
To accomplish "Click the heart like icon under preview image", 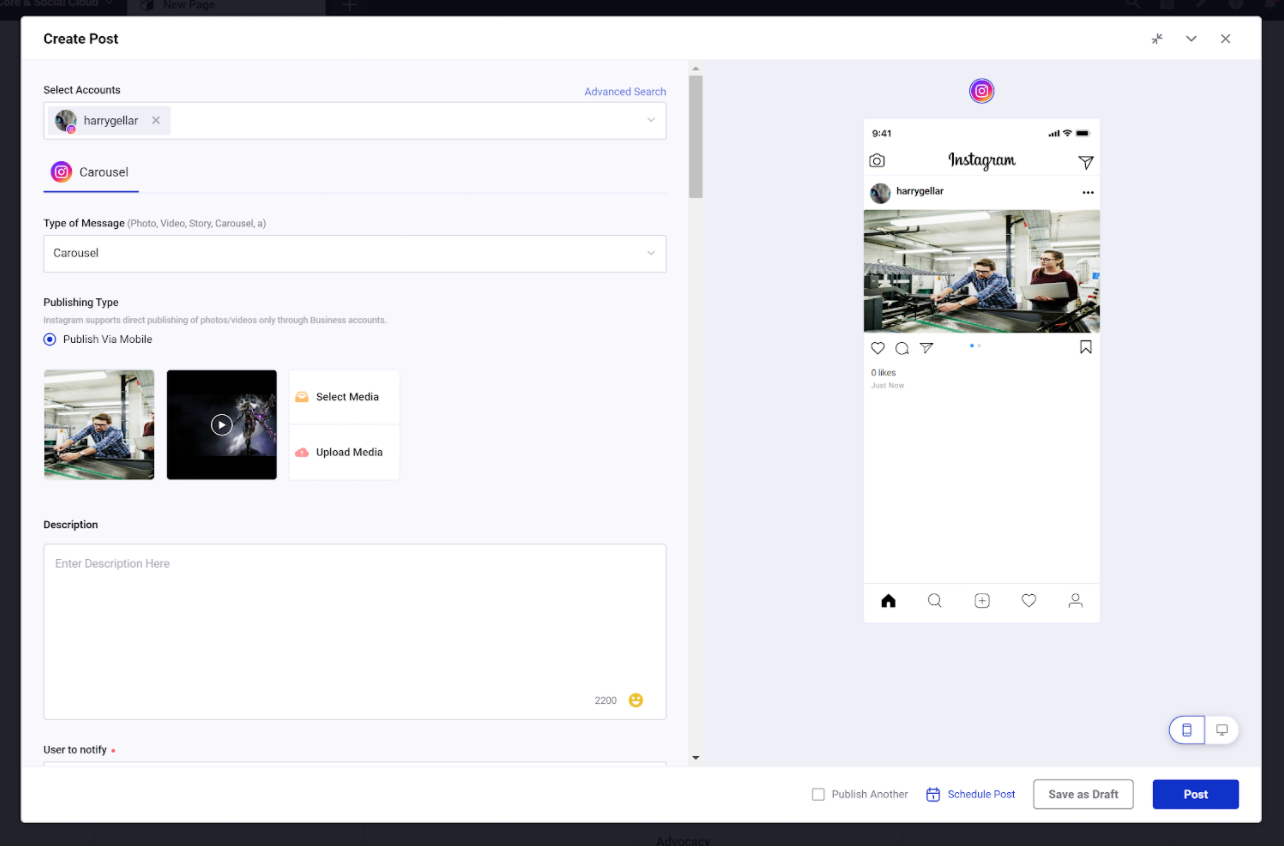I will click(x=878, y=348).
